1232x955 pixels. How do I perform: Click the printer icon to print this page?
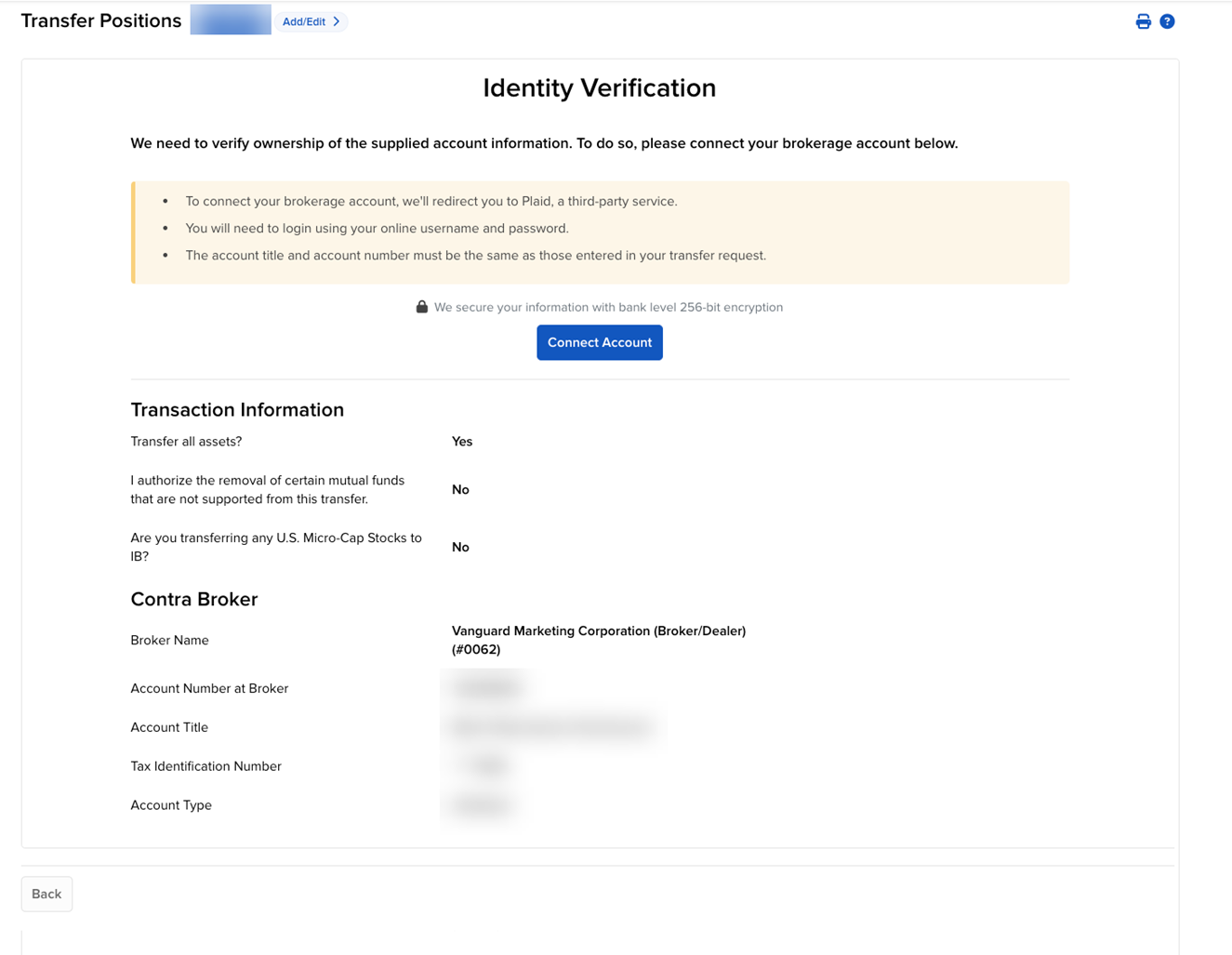tap(1143, 20)
